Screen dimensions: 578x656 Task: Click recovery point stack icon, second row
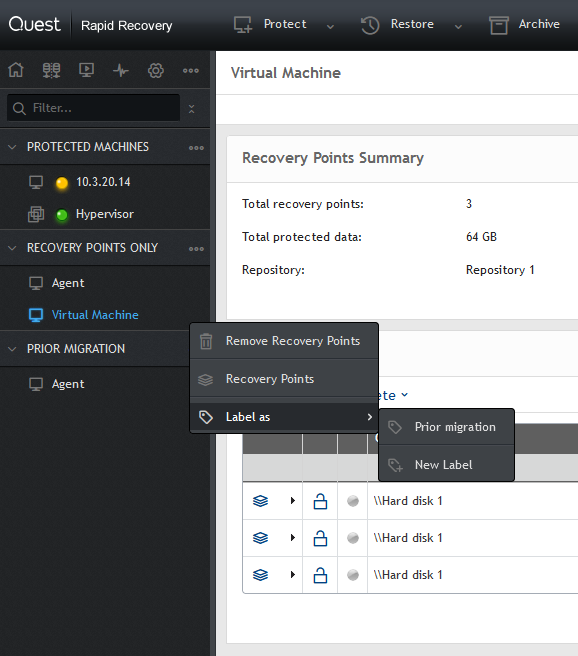tap(260, 538)
